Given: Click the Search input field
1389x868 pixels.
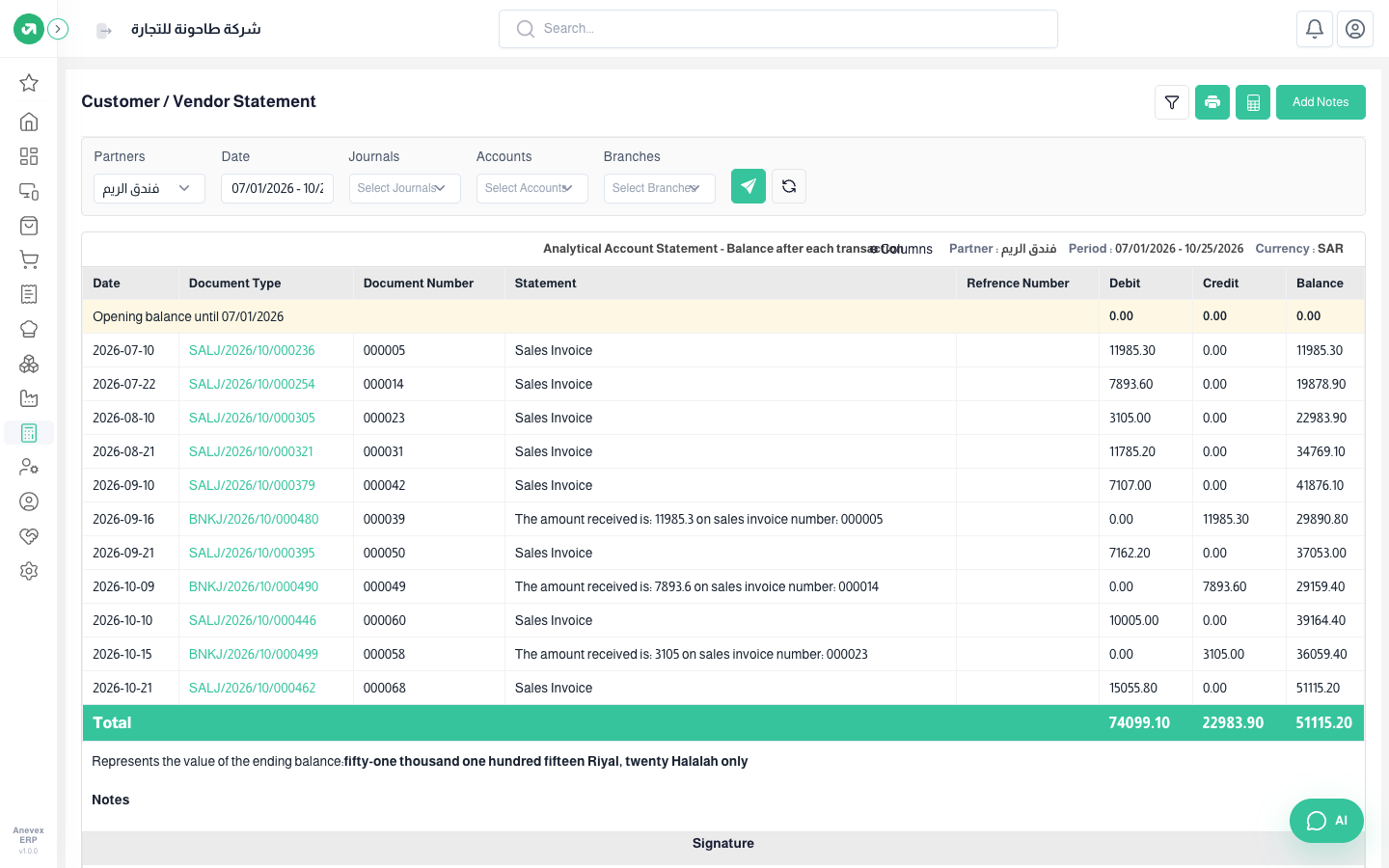Looking at the screenshot, I should point(778,29).
